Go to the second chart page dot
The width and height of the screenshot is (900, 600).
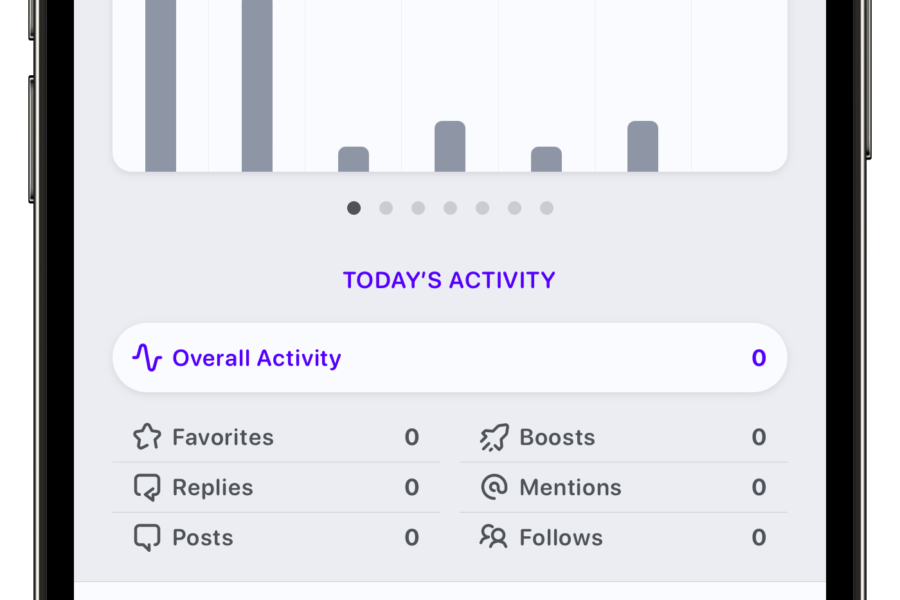point(386,208)
